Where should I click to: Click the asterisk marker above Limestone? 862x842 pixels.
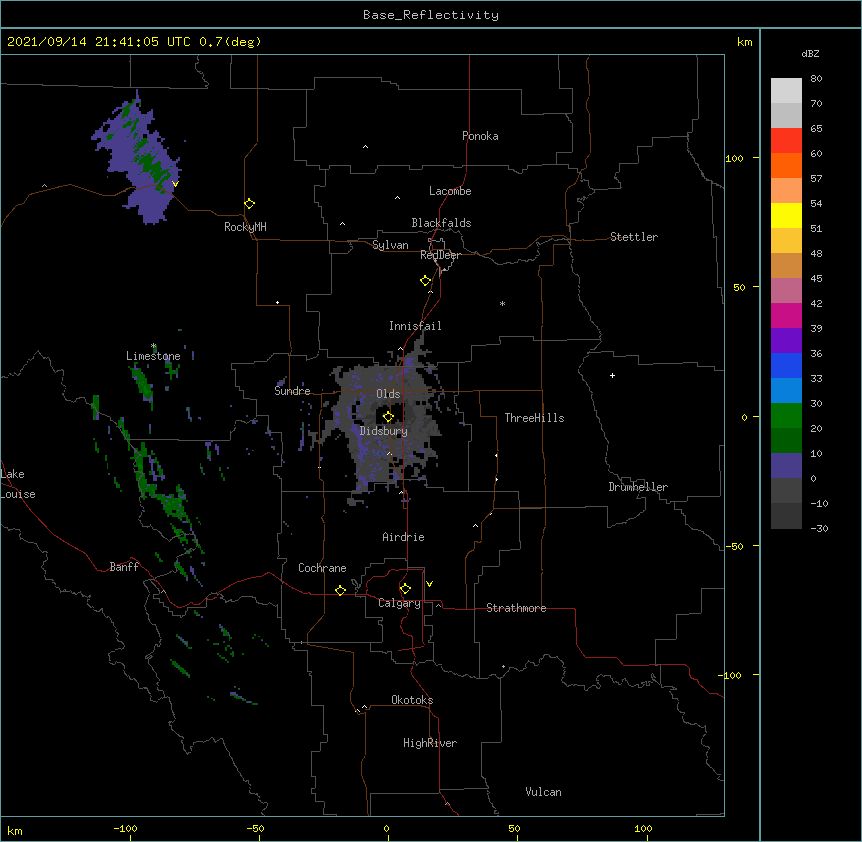(x=154, y=346)
